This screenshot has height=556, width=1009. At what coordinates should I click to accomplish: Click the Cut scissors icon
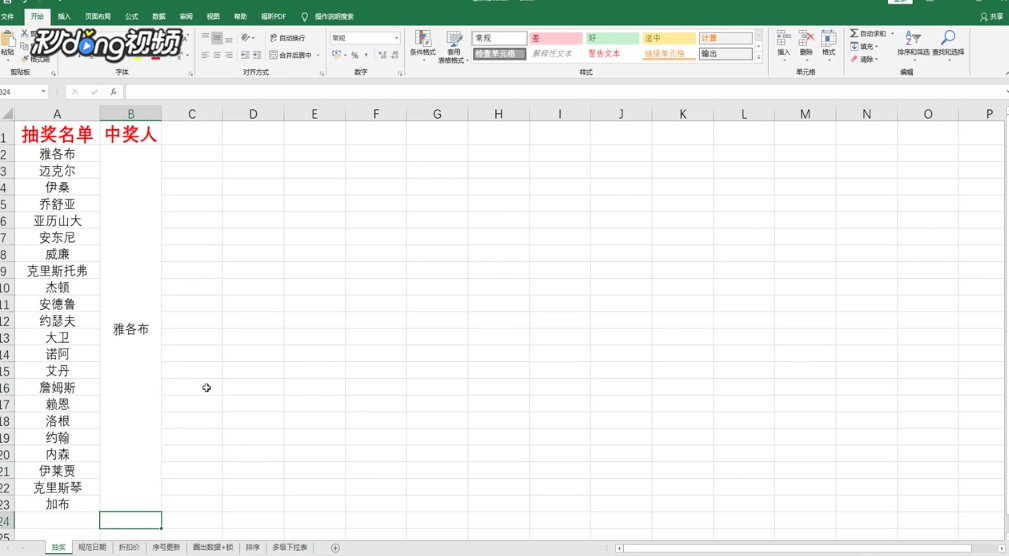(x=24, y=33)
